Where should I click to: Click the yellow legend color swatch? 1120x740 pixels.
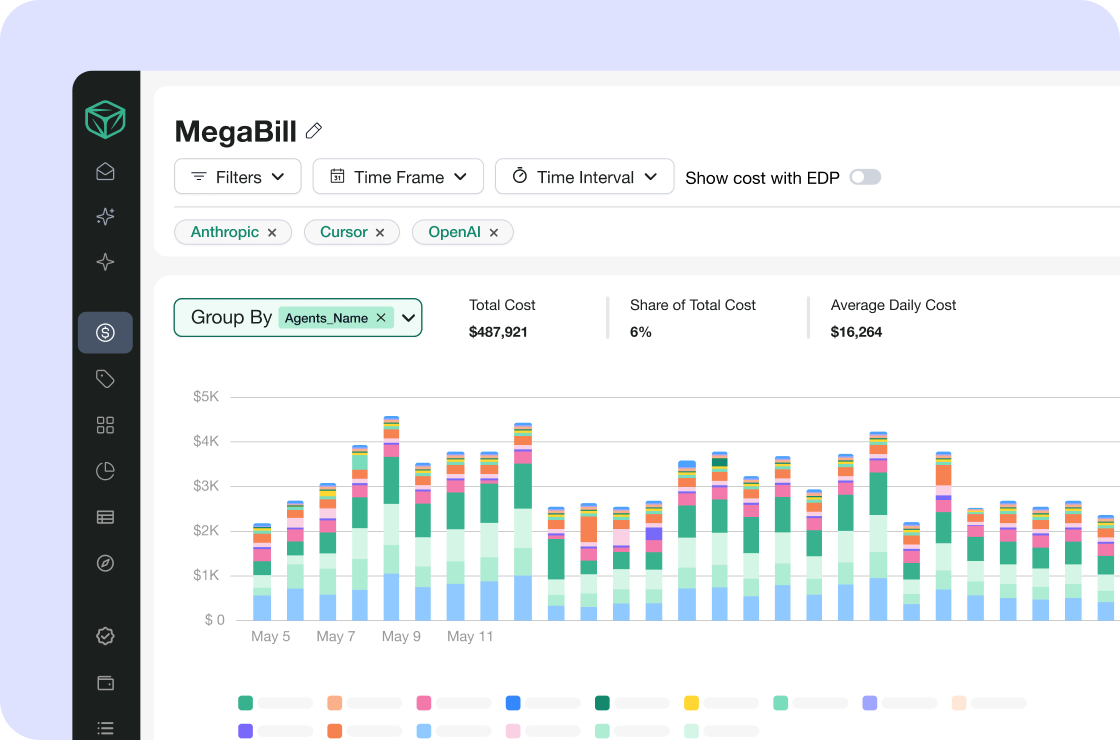coord(691,703)
